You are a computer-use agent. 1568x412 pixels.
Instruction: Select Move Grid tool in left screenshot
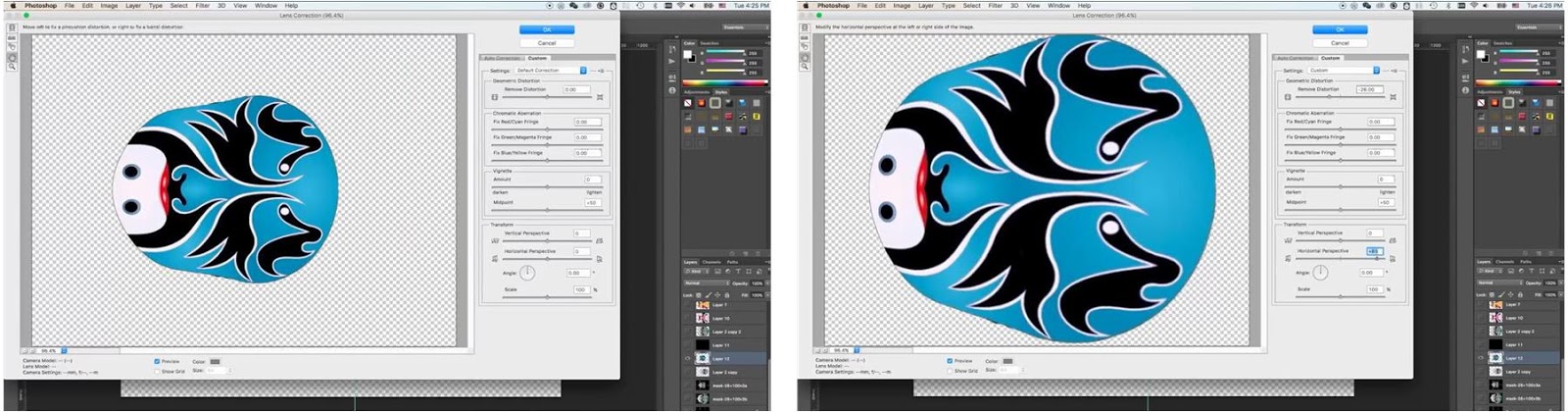coord(12,46)
